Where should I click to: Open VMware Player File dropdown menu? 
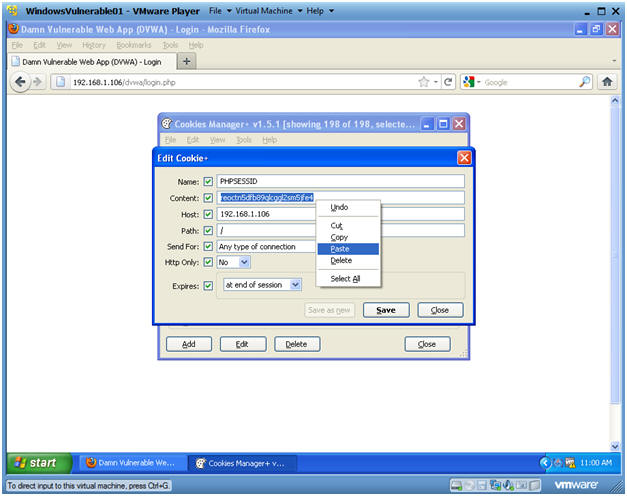[220, 11]
